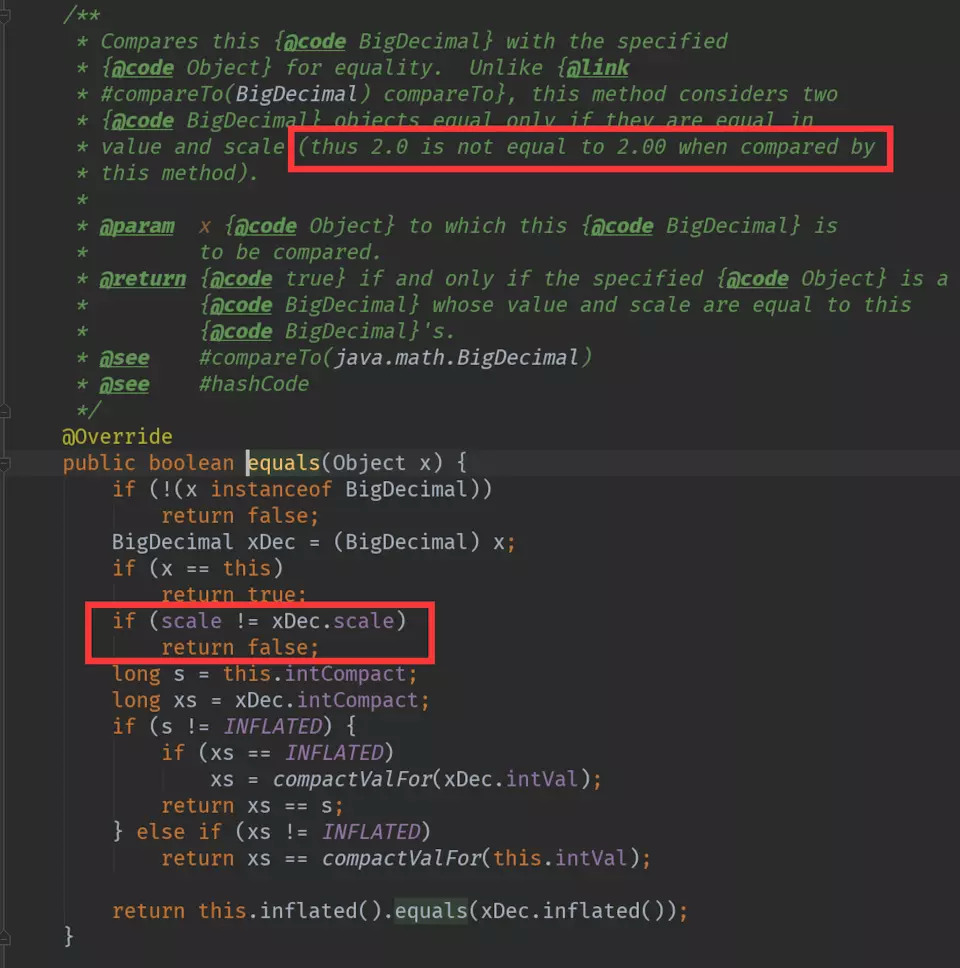
Task: Click the xDec variable declaration
Action: click(271, 542)
